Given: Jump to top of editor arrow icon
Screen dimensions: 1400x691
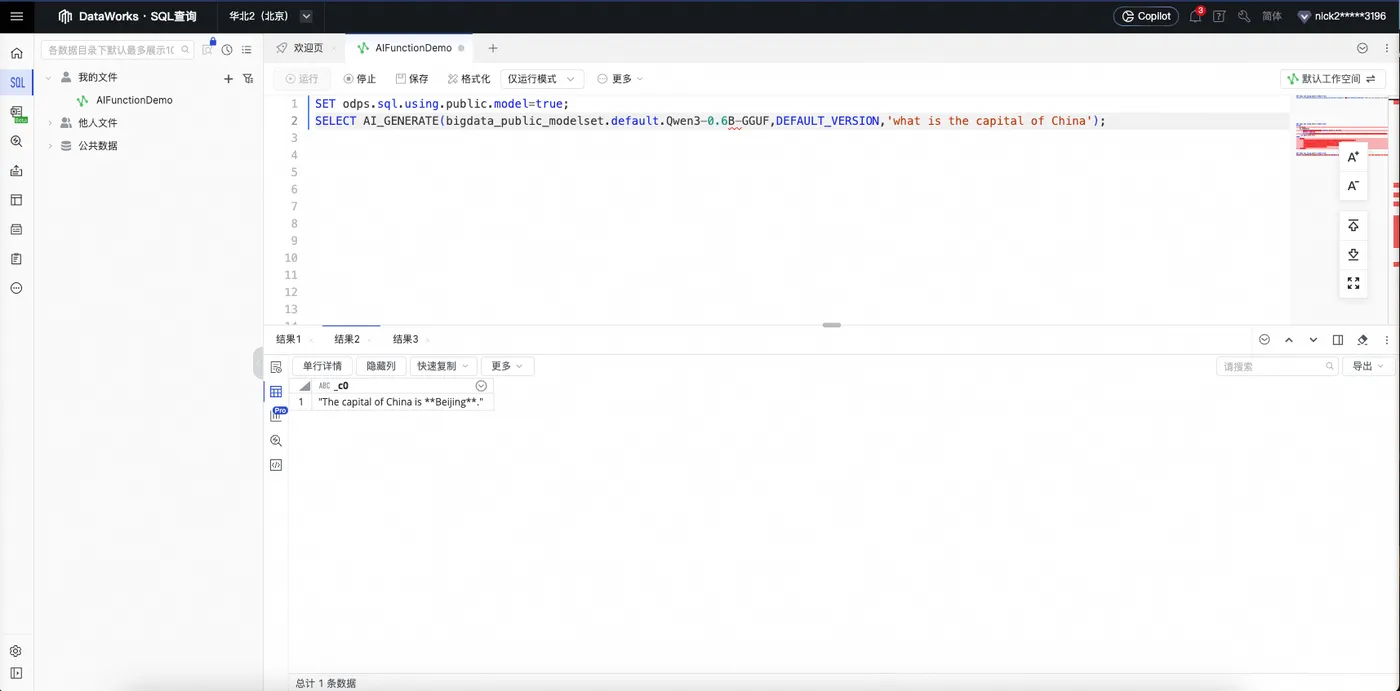Looking at the screenshot, I should click(x=1353, y=225).
